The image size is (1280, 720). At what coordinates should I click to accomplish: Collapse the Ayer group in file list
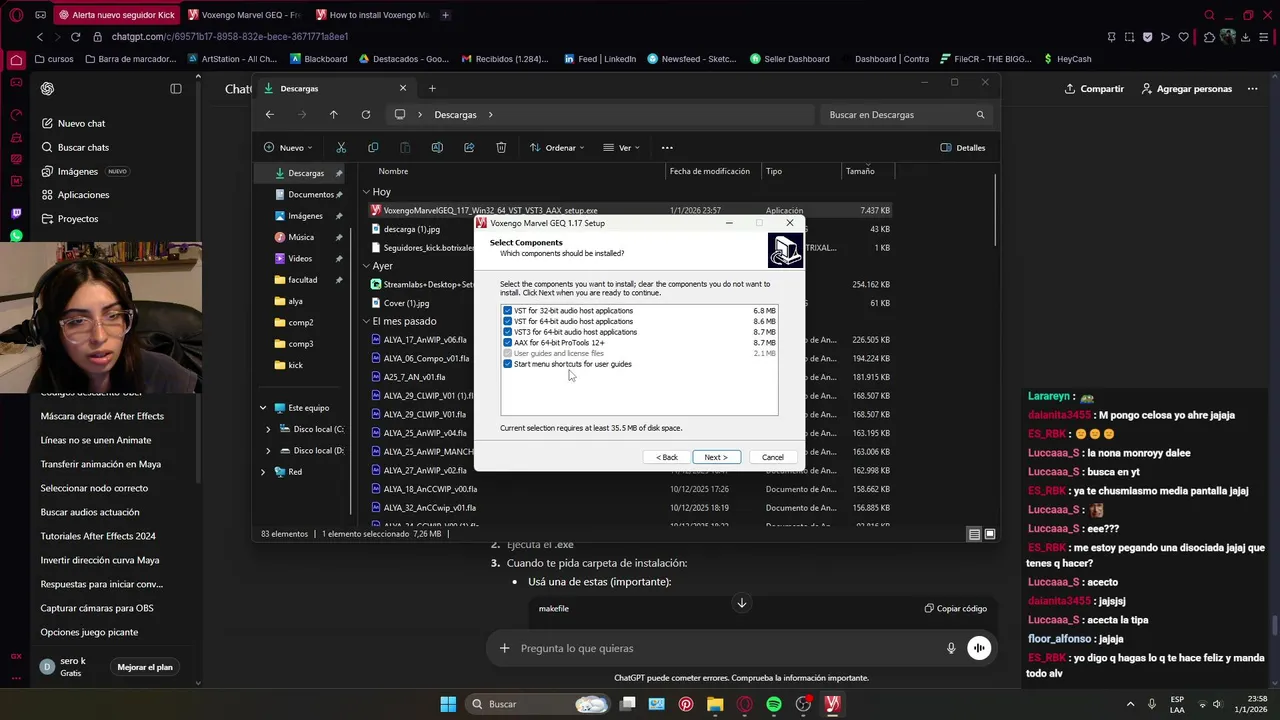tap(367, 266)
